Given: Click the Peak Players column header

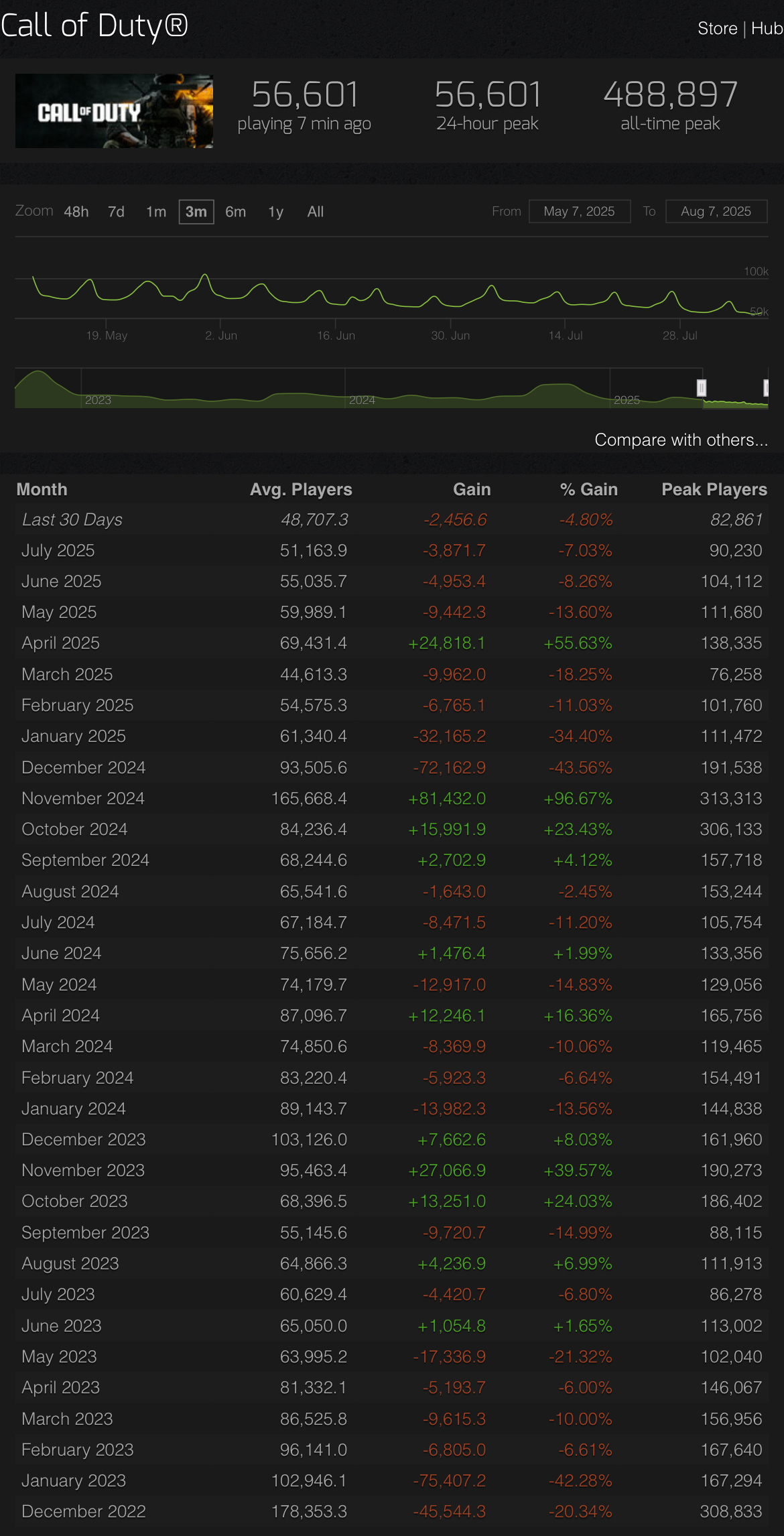Looking at the screenshot, I should (714, 489).
